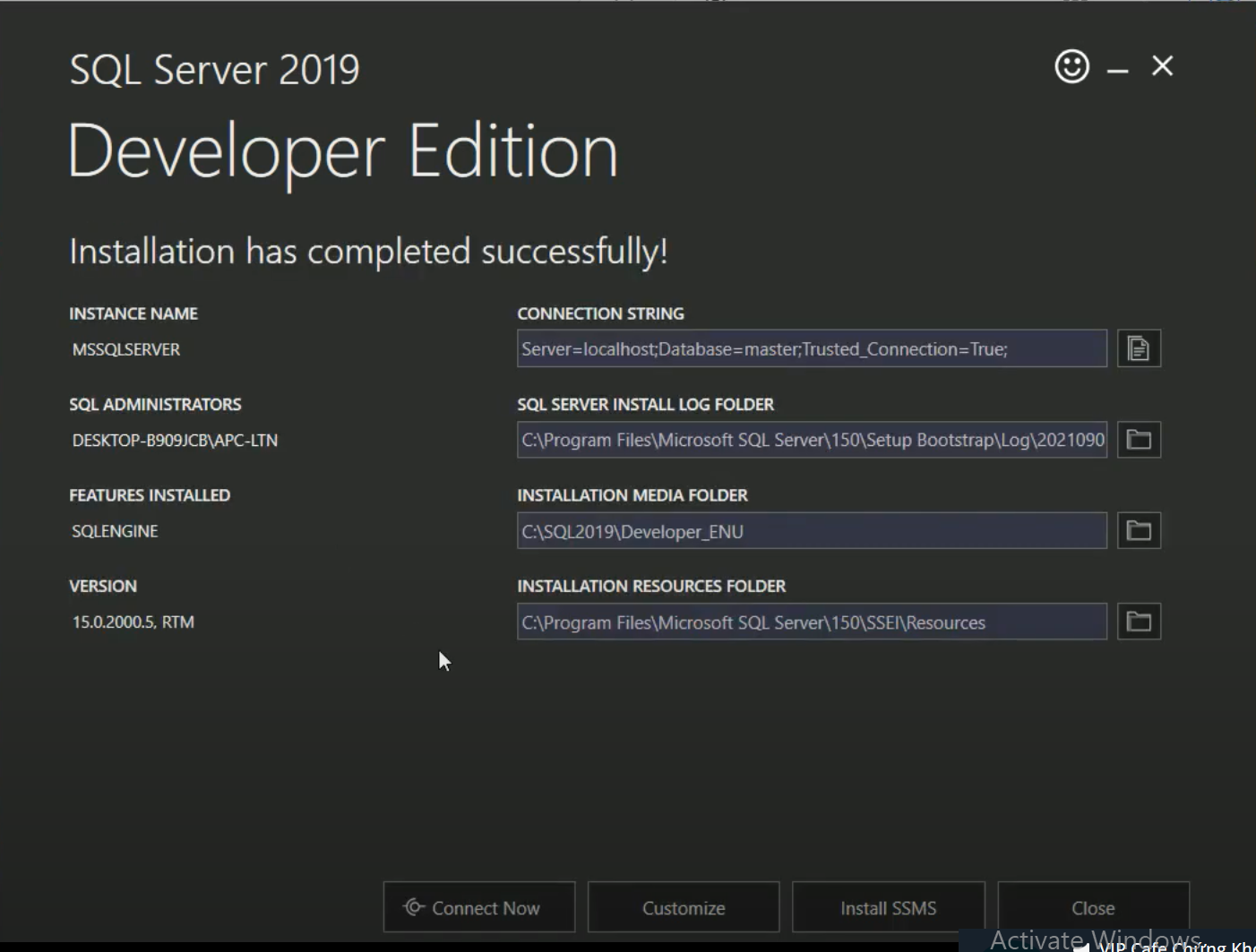The width and height of the screenshot is (1256, 952).
Task: Click the installation resources folder path field
Action: click(x=812, y=622)
